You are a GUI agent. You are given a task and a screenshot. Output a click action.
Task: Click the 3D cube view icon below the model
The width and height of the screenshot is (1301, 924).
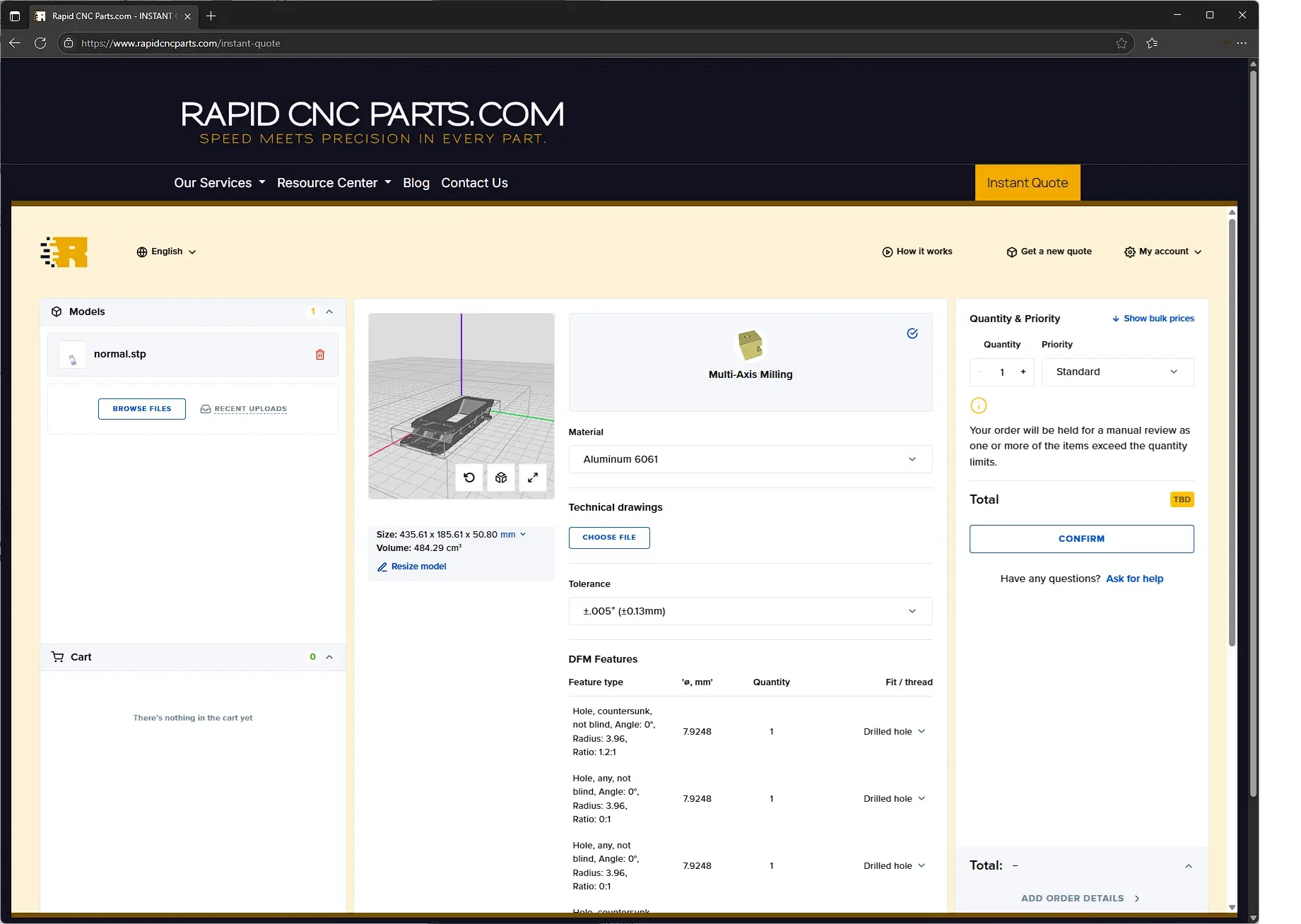tap(501, 478)
